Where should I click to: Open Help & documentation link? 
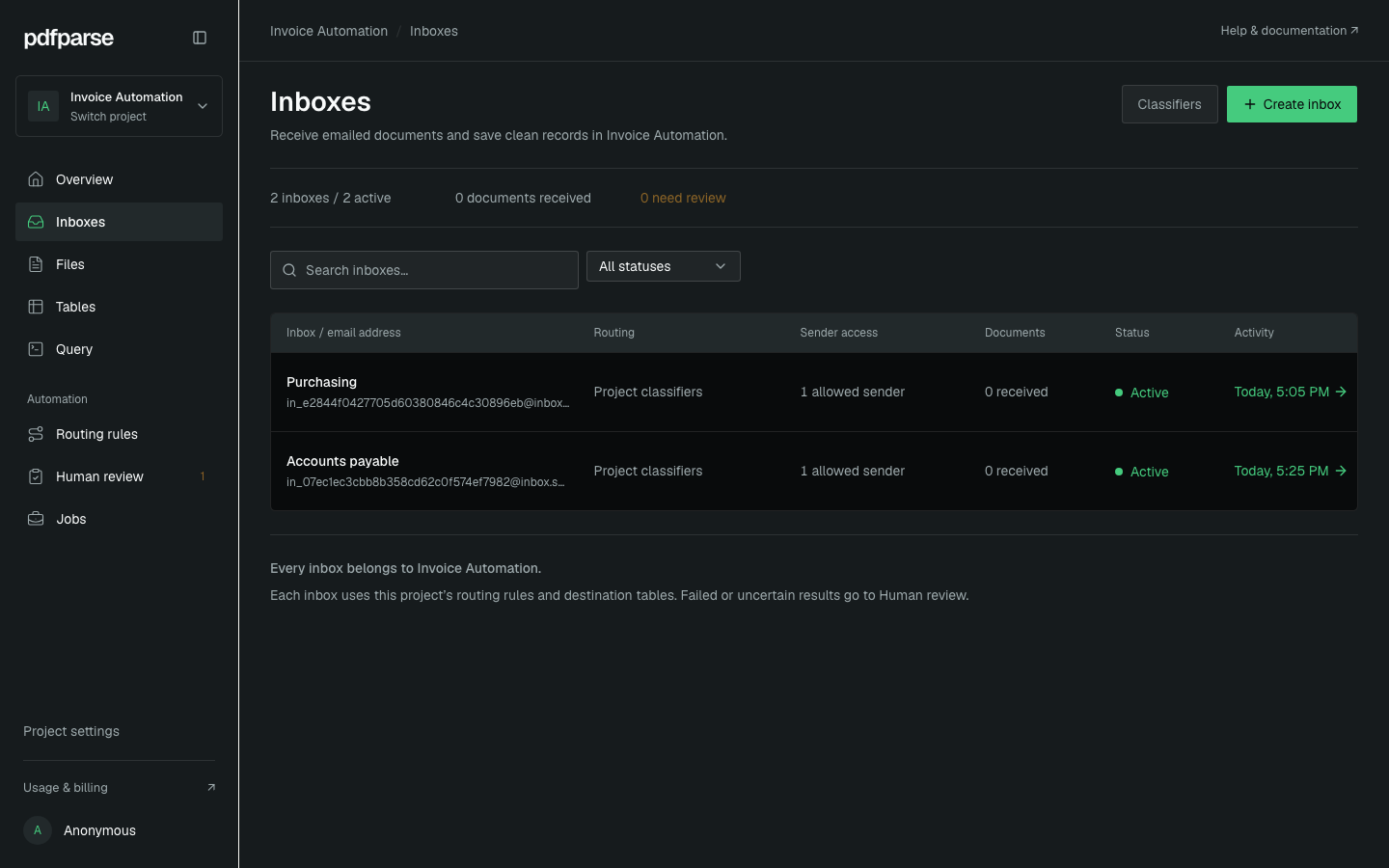tap(1290, 31)
